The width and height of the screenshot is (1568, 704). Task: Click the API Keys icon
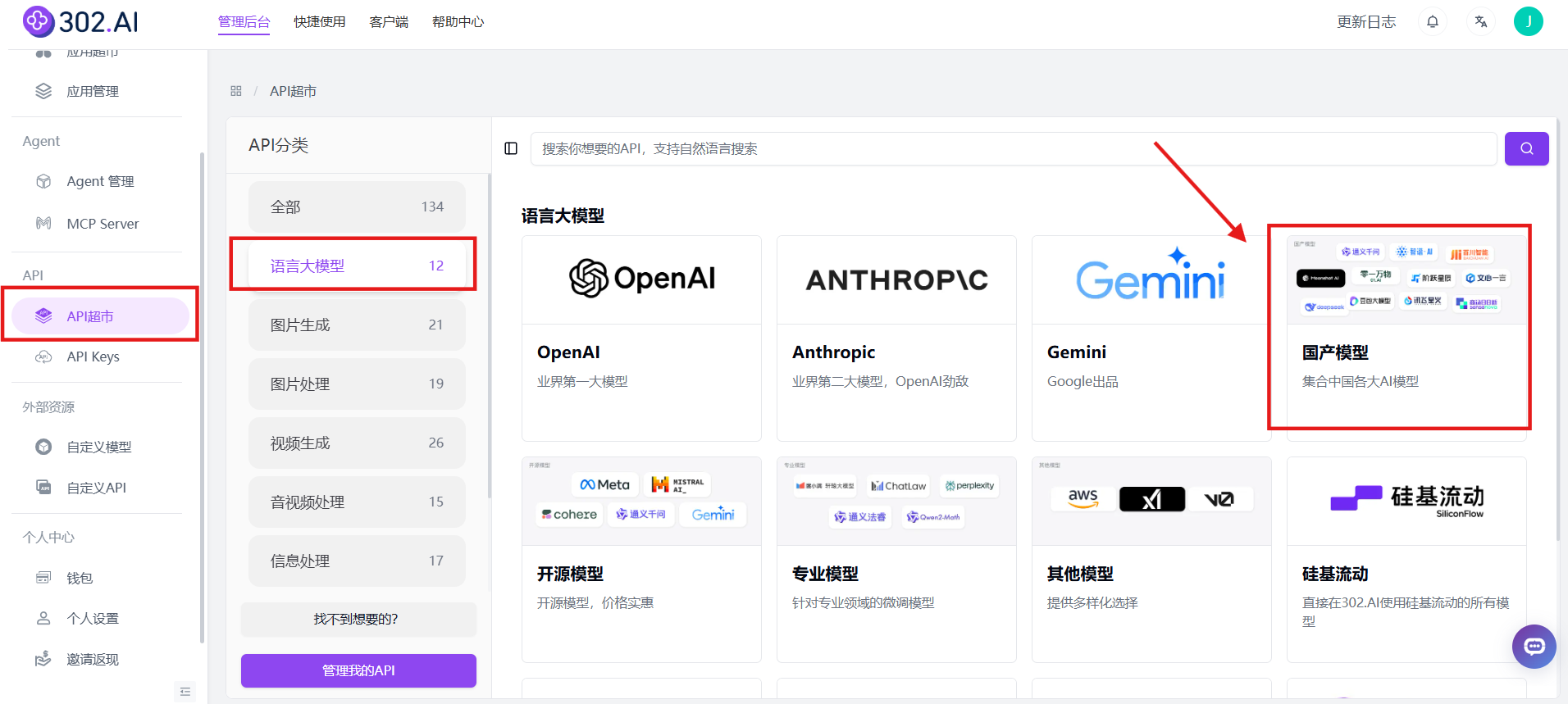point(43,357)
